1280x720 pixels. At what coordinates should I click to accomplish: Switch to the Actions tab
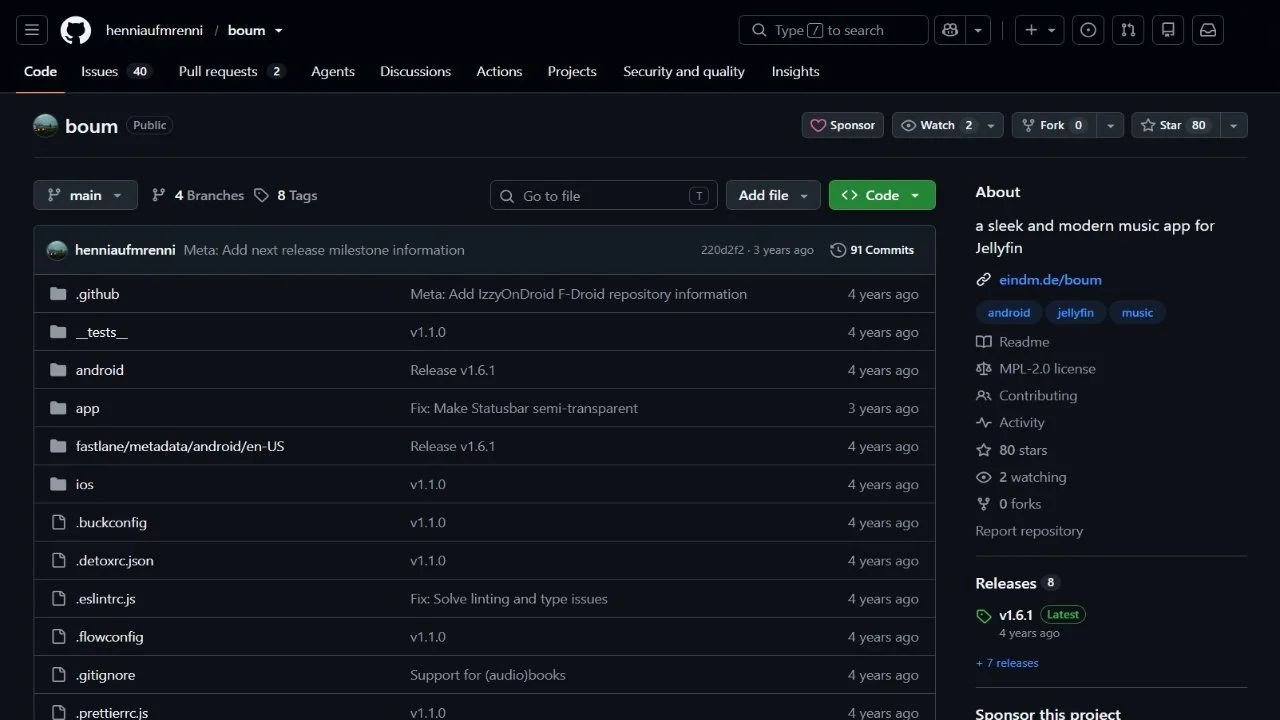(x=499, y=71)
